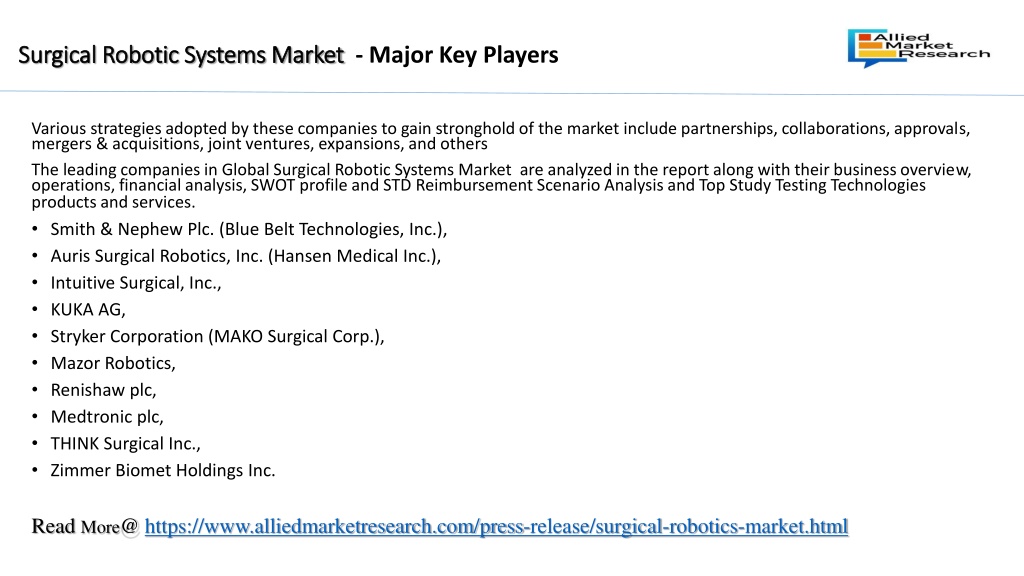Click the 'The leading companies in Global' paragraph
The image size is (1024, 576).
click(502, 185)
